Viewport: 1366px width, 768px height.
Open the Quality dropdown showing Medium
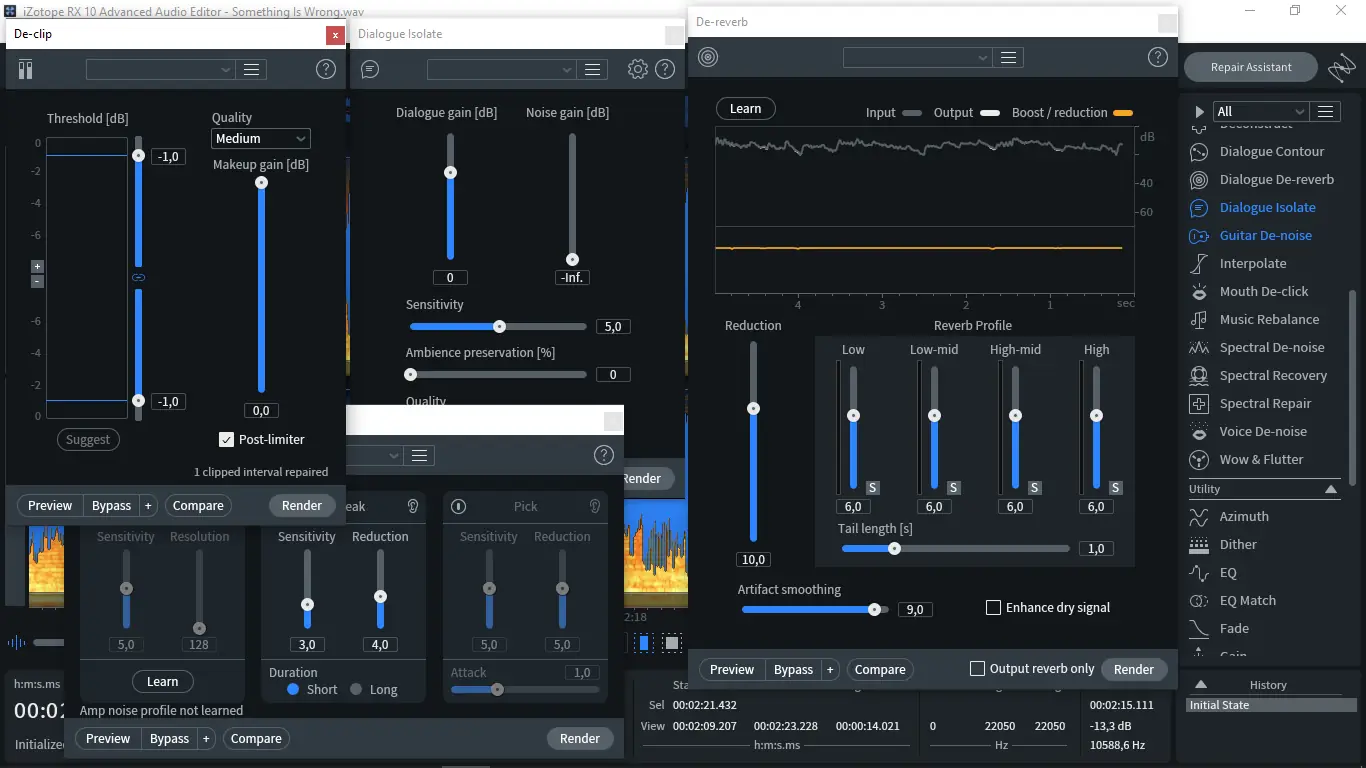pyautogui.click(x=261, y=139)
